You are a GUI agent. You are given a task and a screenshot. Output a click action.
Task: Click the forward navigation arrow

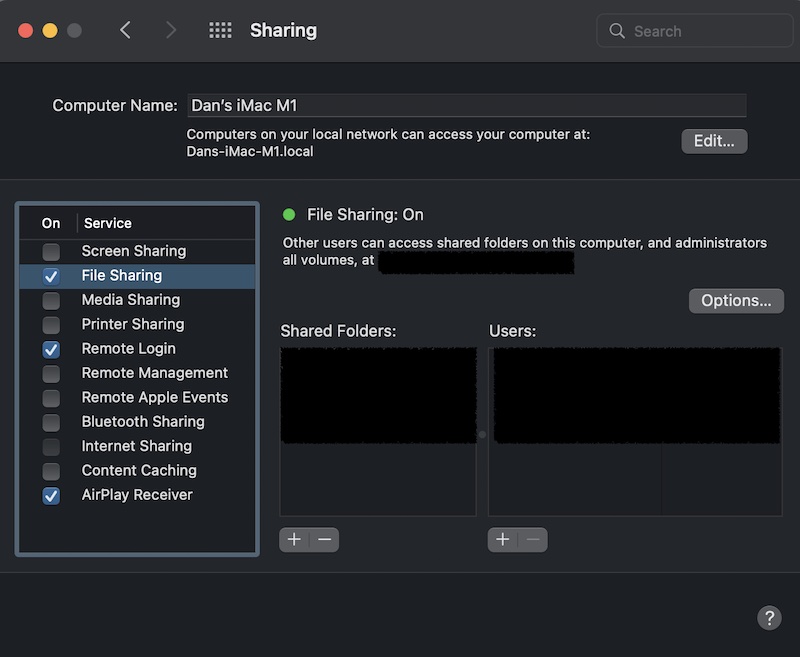pyautogui.click(x=171, y=30)
